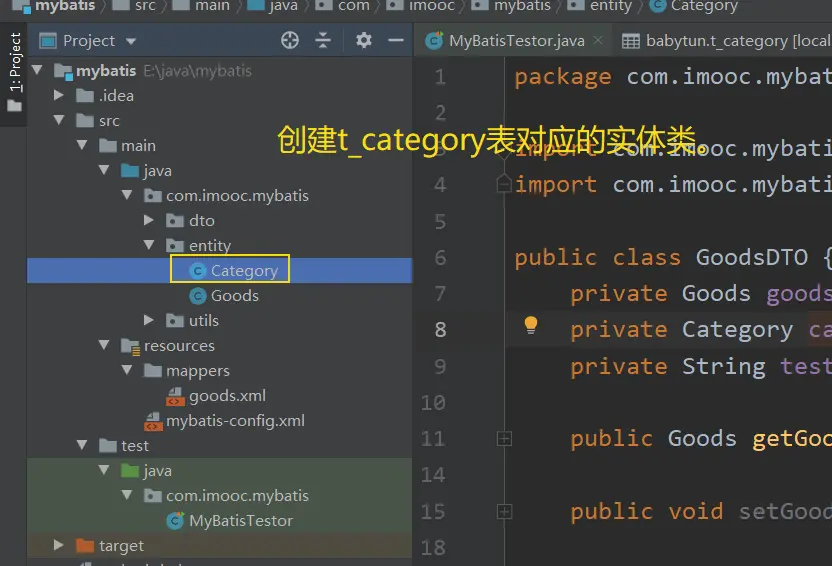This screenshot has width=832, height=566.
Task: Open Project panel settings gear
Action: 364,40
